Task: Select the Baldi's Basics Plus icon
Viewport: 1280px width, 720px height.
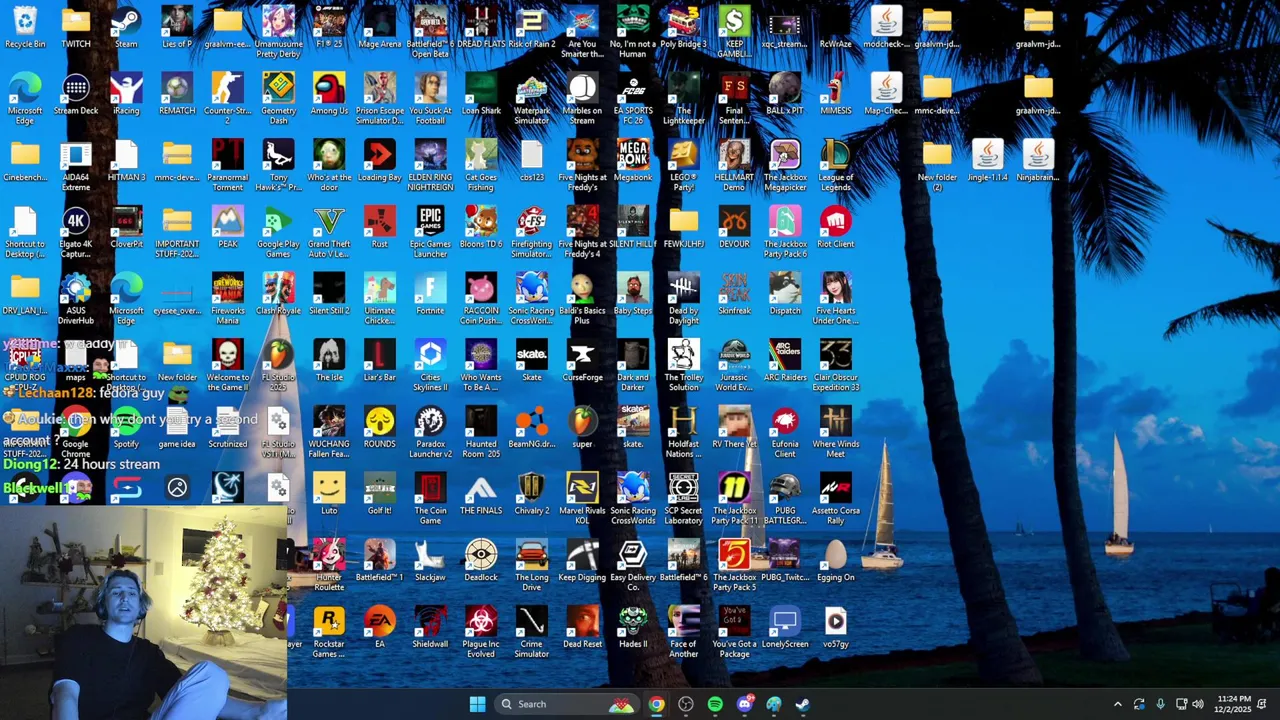Action: 582,299
